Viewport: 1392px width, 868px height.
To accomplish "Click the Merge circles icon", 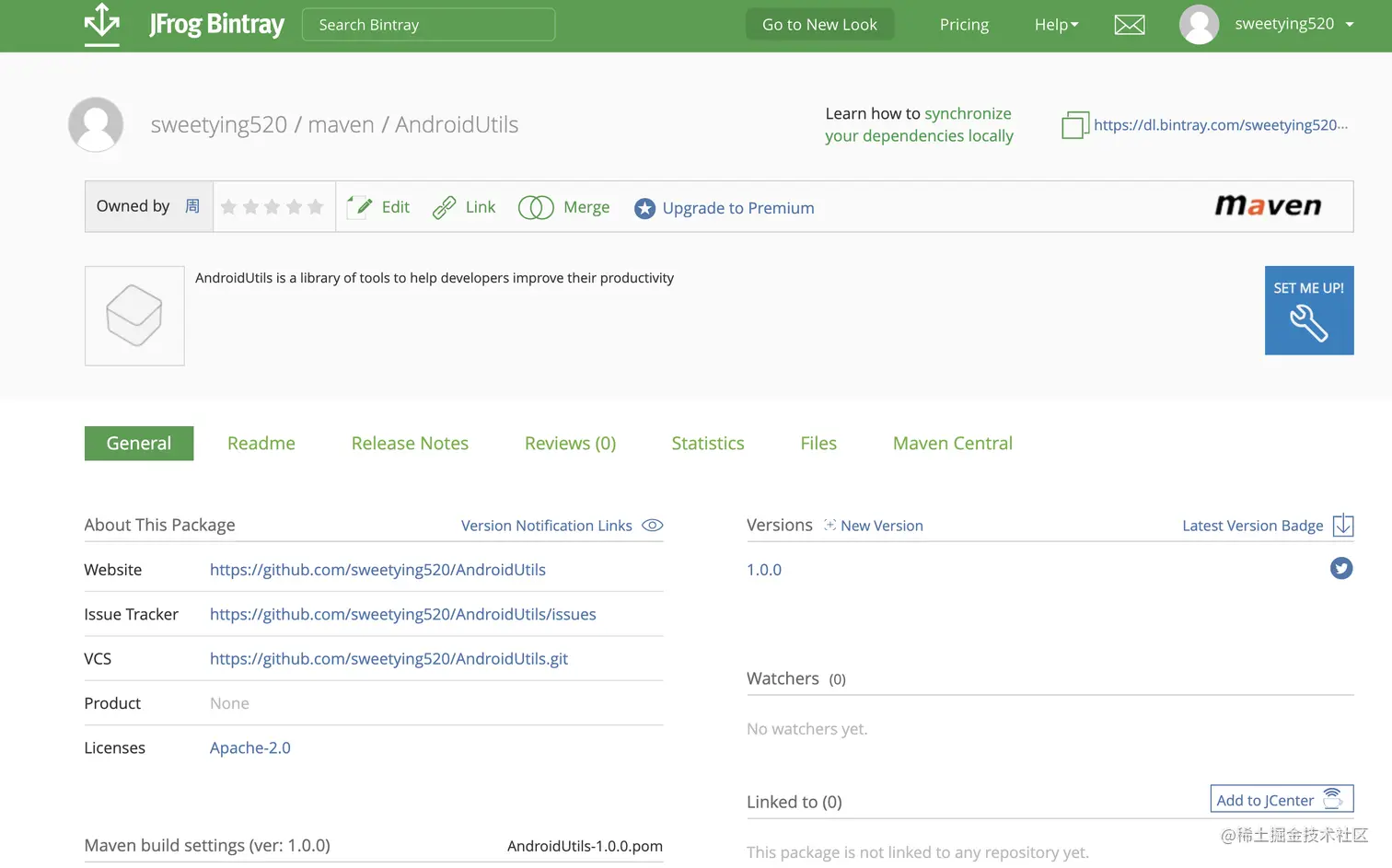I will [x=536, y=208].
